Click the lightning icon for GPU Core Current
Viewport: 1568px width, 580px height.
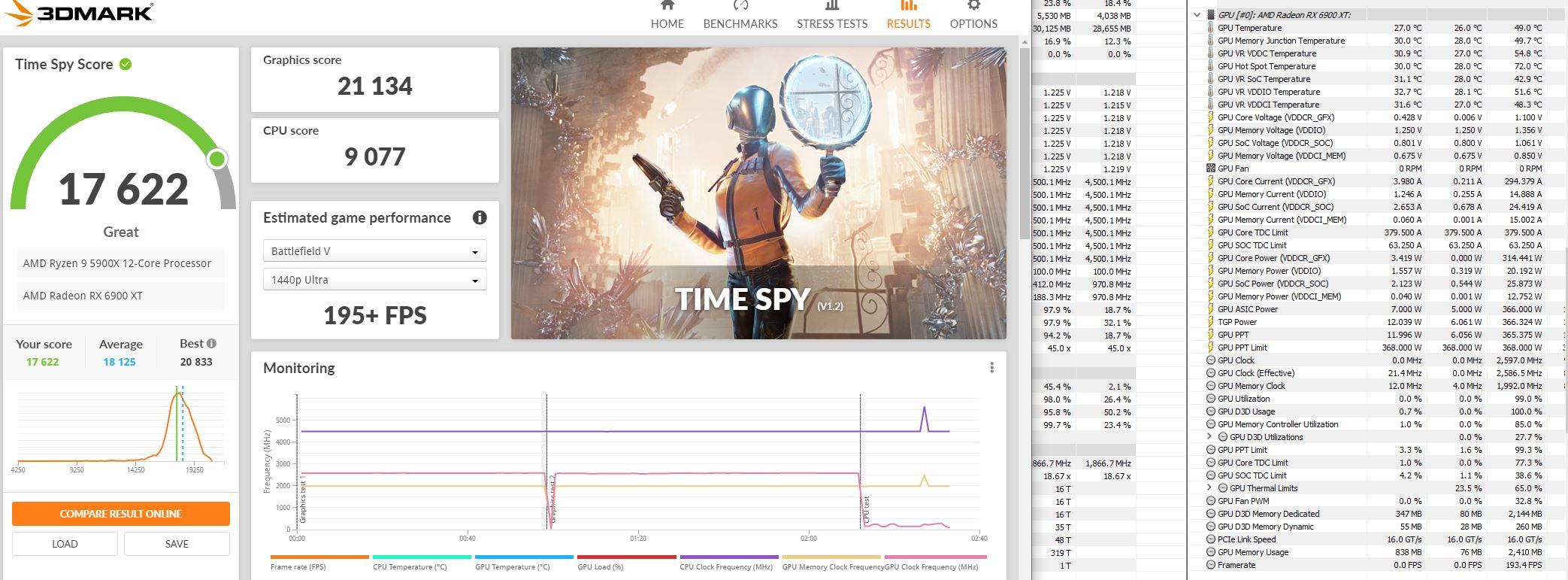(x=1210, y=181)
